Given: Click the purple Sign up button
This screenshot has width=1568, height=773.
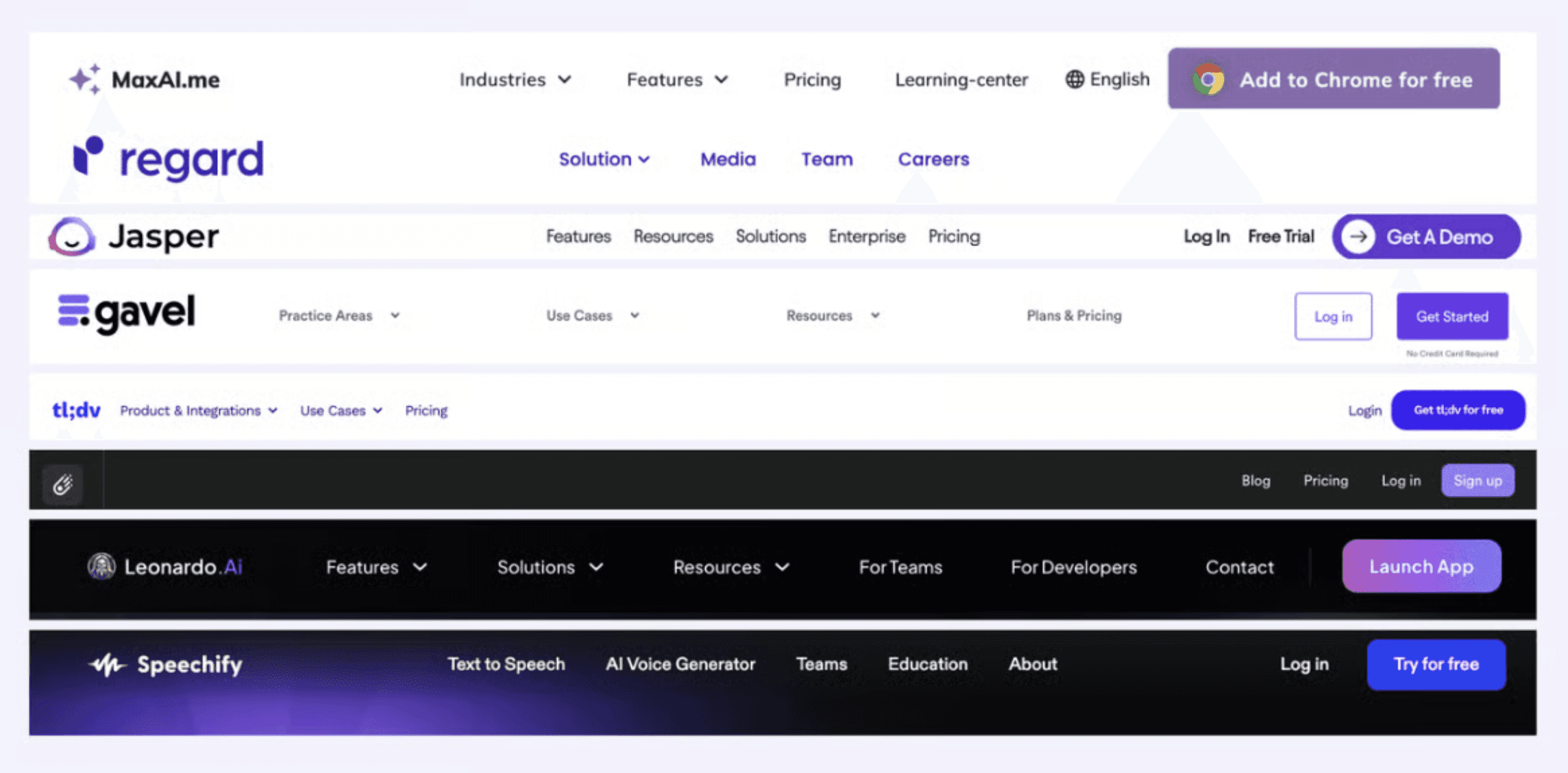Looking at the screenshot, I should [1478, 480].
